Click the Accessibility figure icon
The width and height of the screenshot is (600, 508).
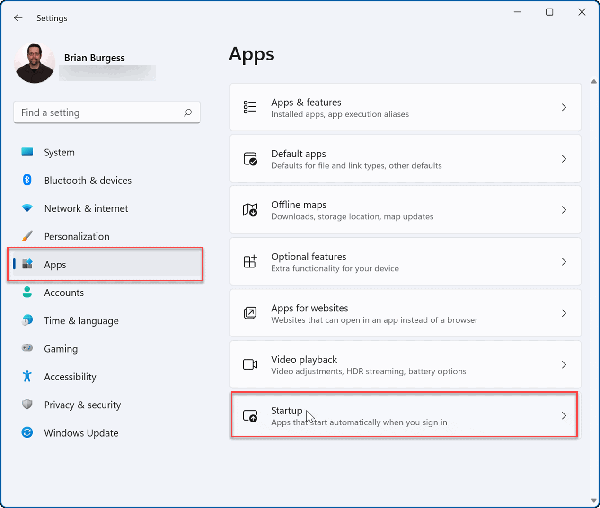tap(27, 376)
